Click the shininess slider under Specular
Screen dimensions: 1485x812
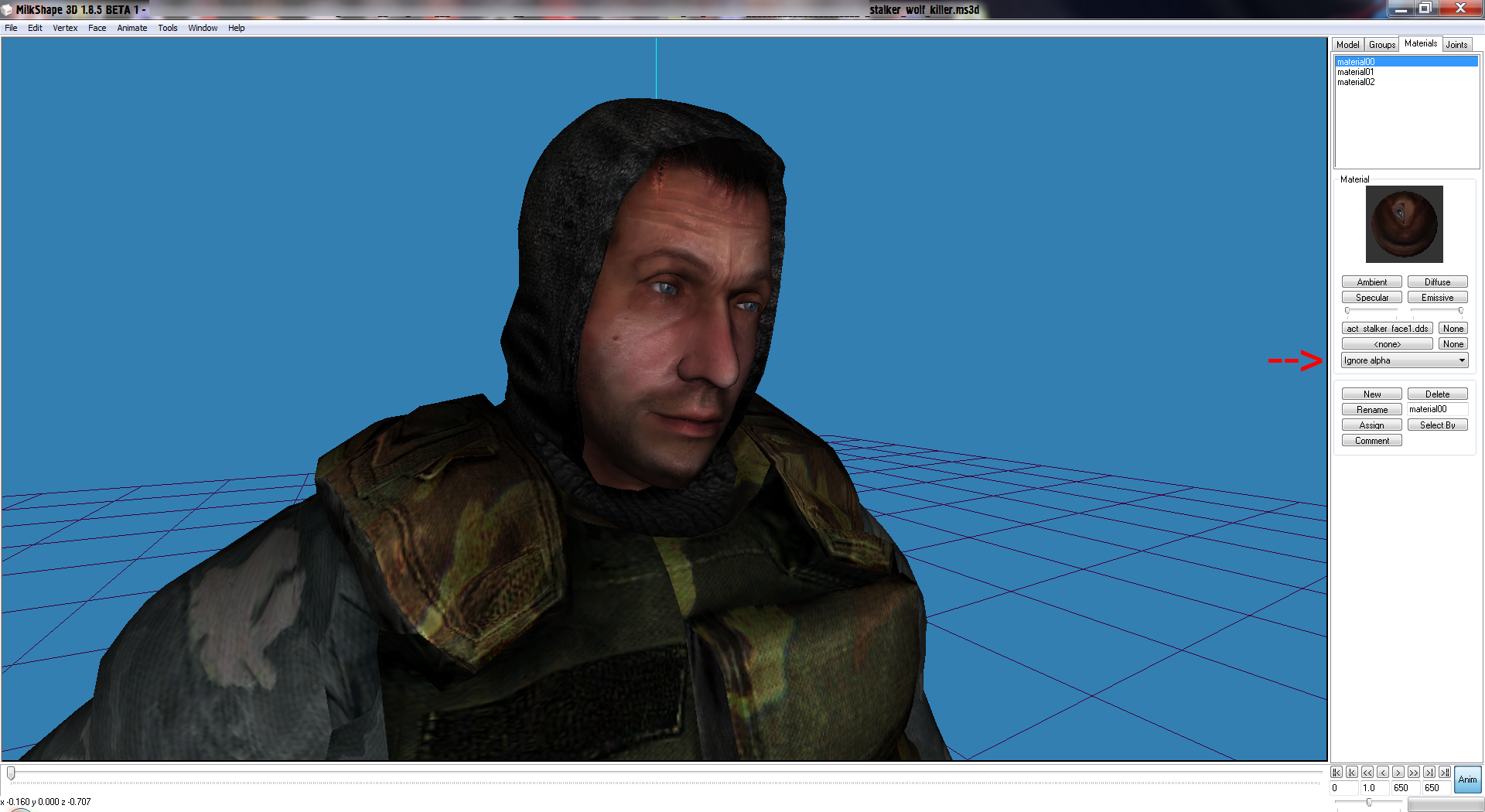pos(1372,311)
